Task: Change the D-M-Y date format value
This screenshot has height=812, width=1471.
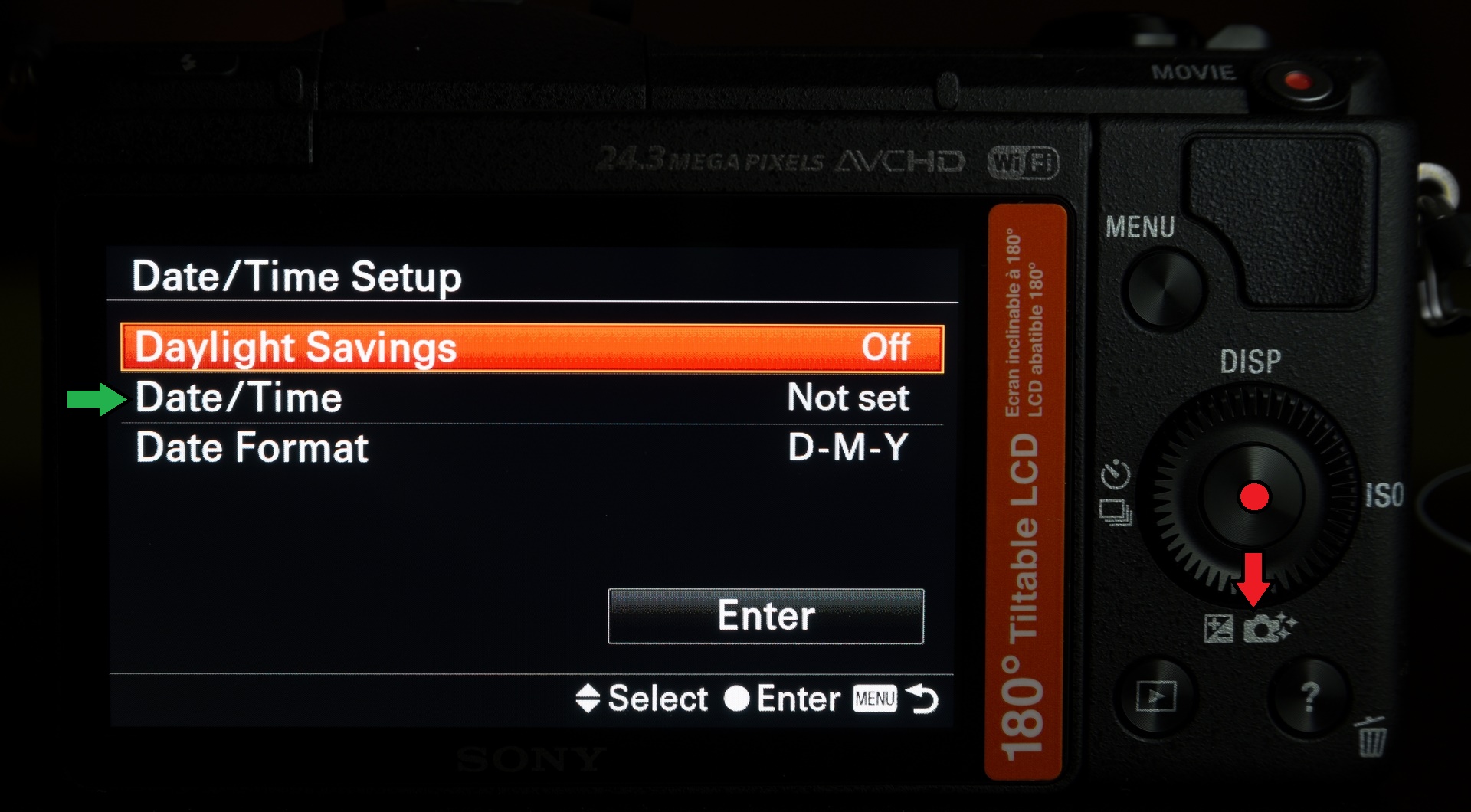Action: (848, 447)
